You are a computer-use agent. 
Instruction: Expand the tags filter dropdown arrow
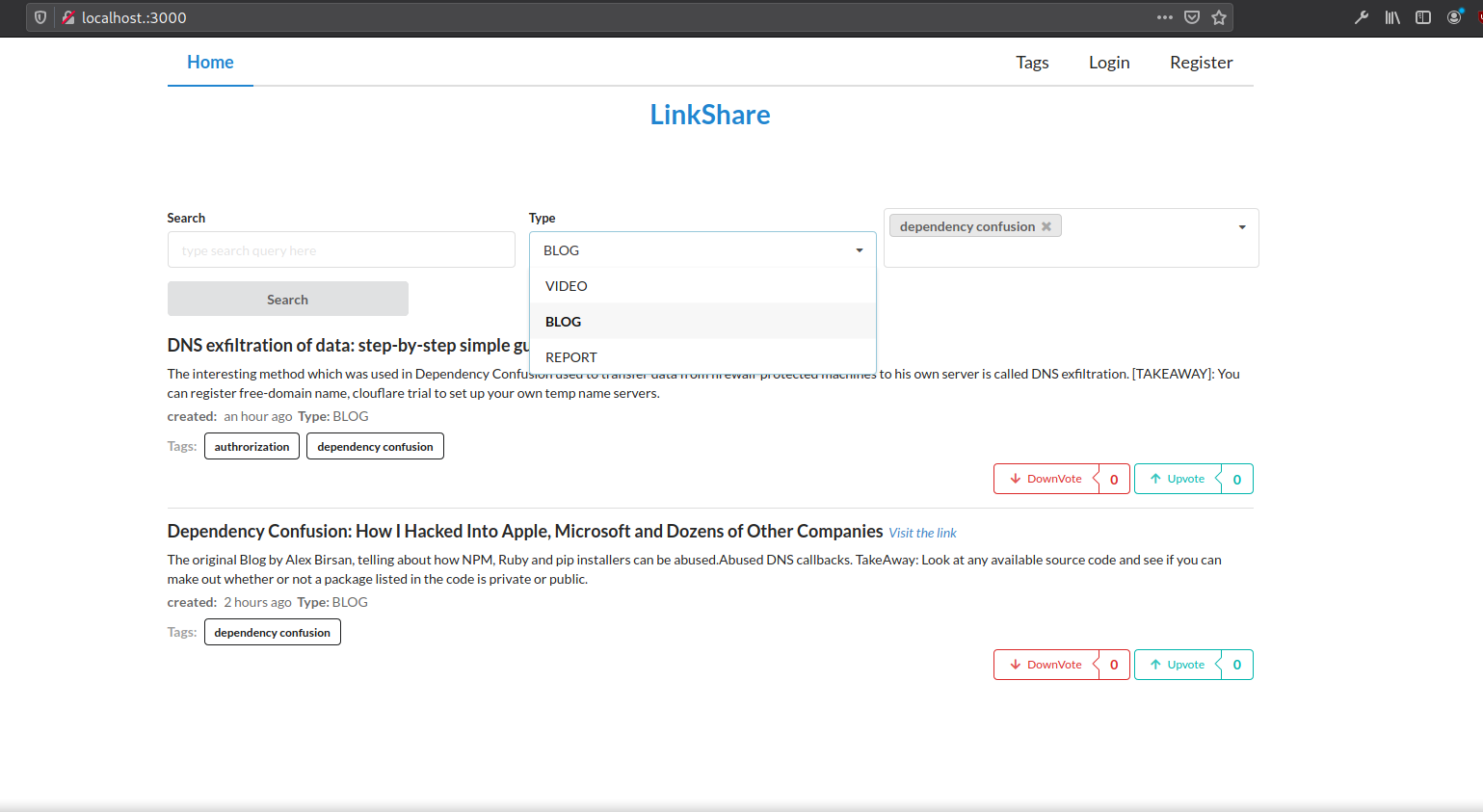click(1241, 226)
